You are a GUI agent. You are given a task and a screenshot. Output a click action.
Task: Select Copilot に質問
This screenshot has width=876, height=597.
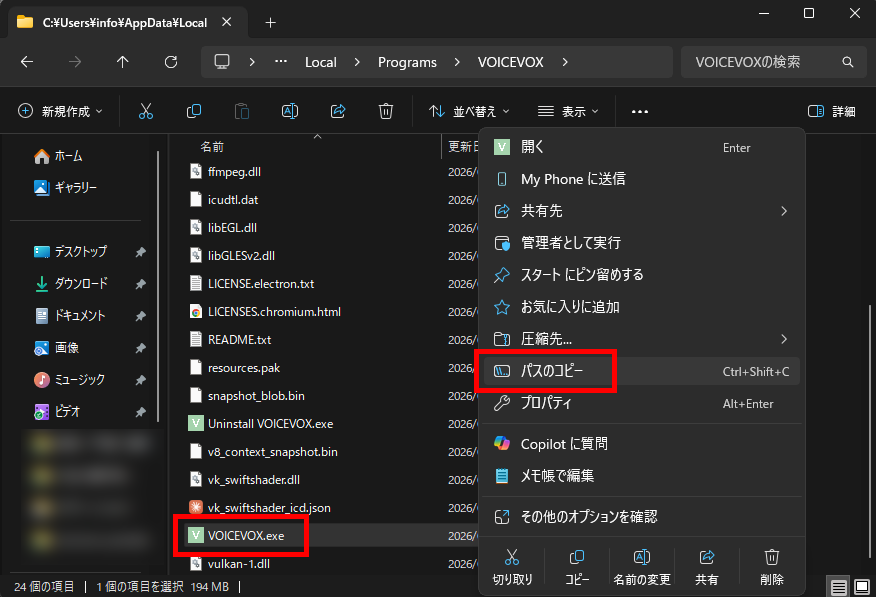[642, 444]
